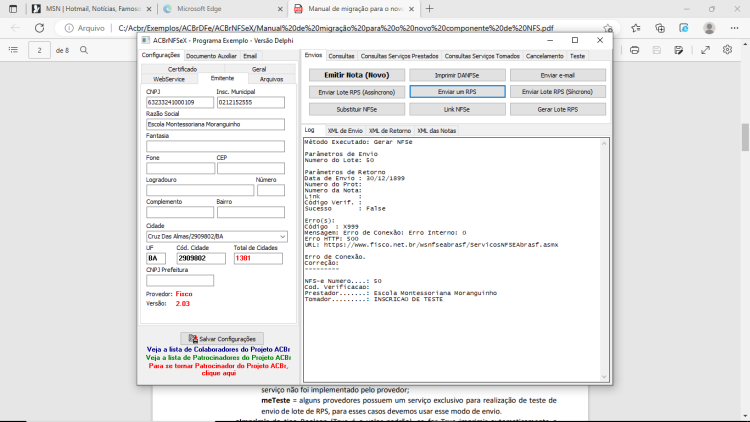Open the Edge collections icon
750x422 pixels.
pyautogui.click(x=660, y=28)
